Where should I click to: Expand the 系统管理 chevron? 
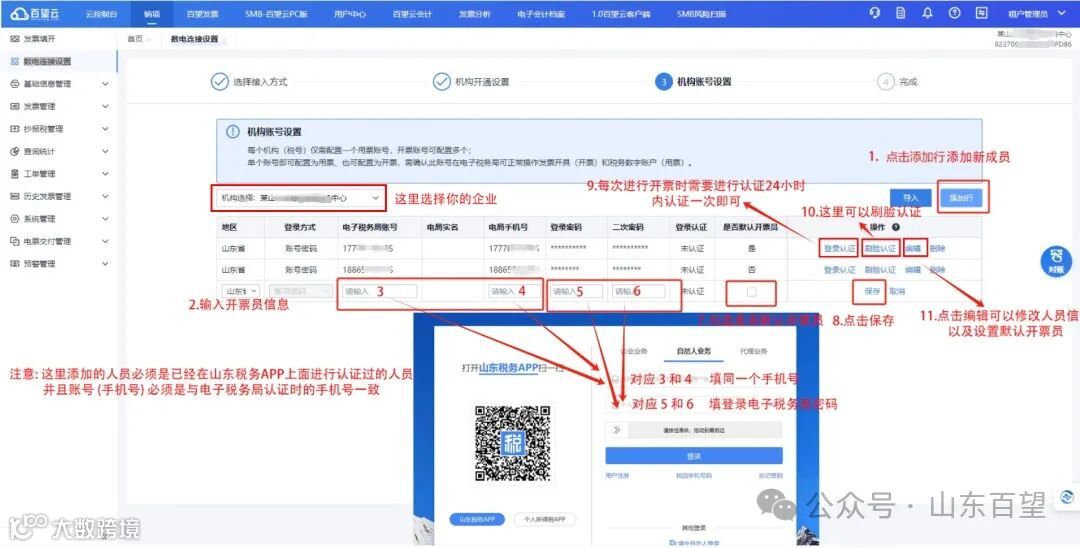105,219
